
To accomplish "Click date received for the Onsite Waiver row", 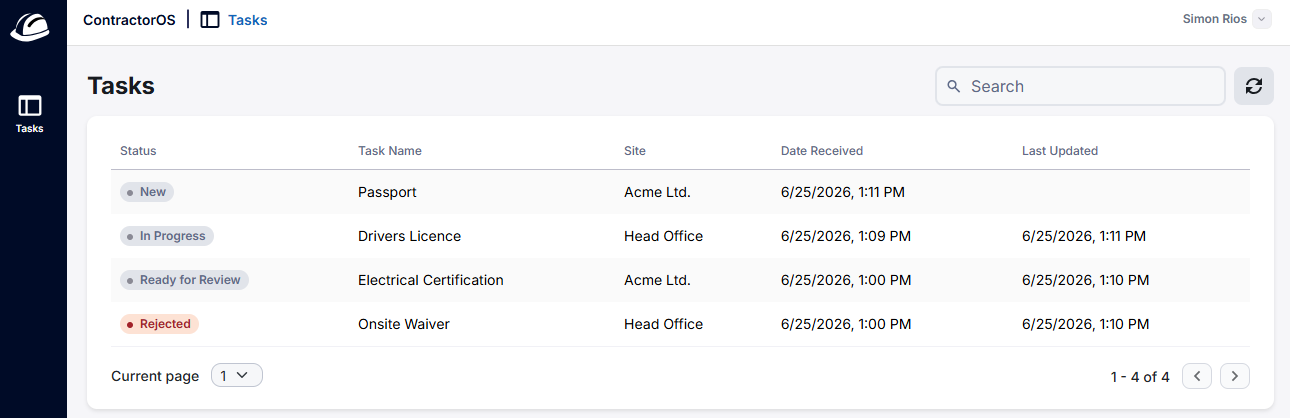I will 846,324.
